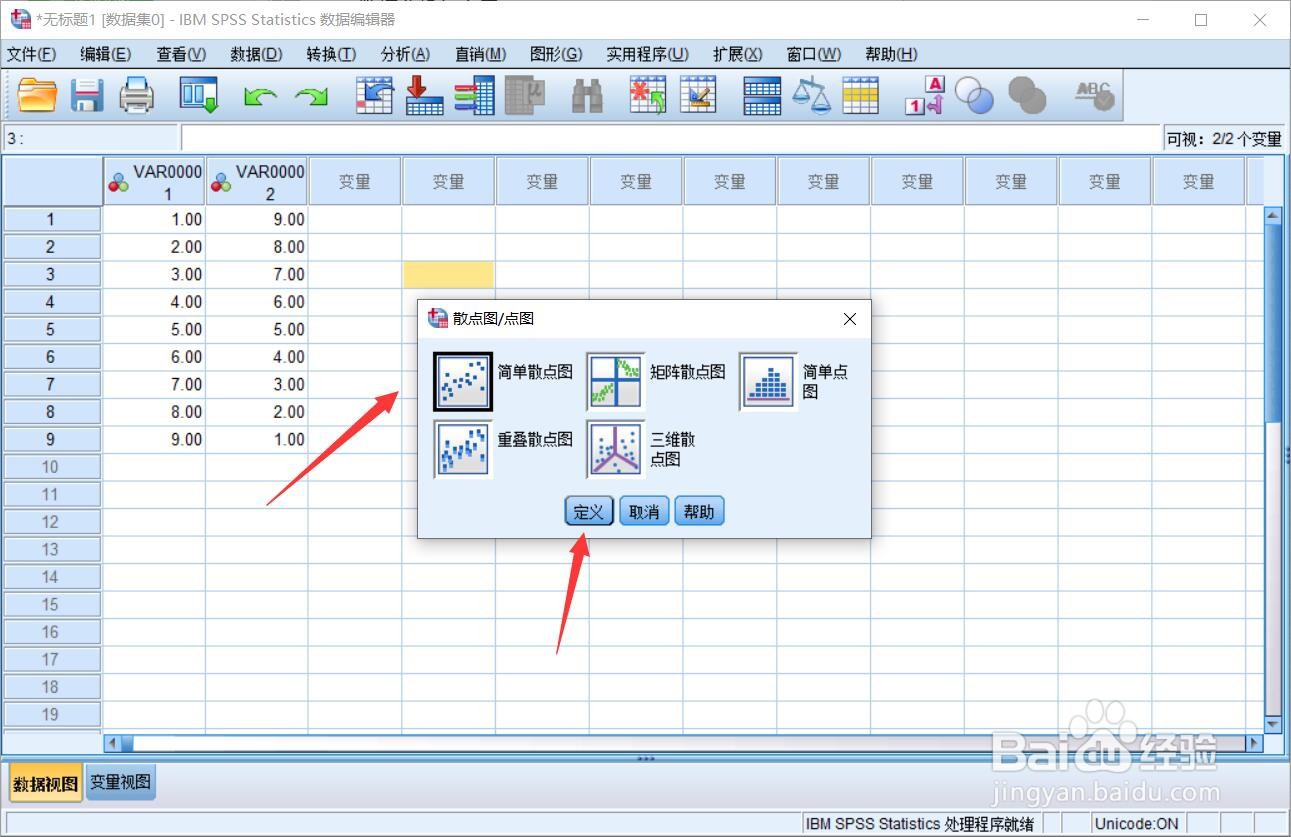The height and width of the screenshot is (837, 1291).
Task: Click the Use variable sets circles icon
Action: click(974, 96)
